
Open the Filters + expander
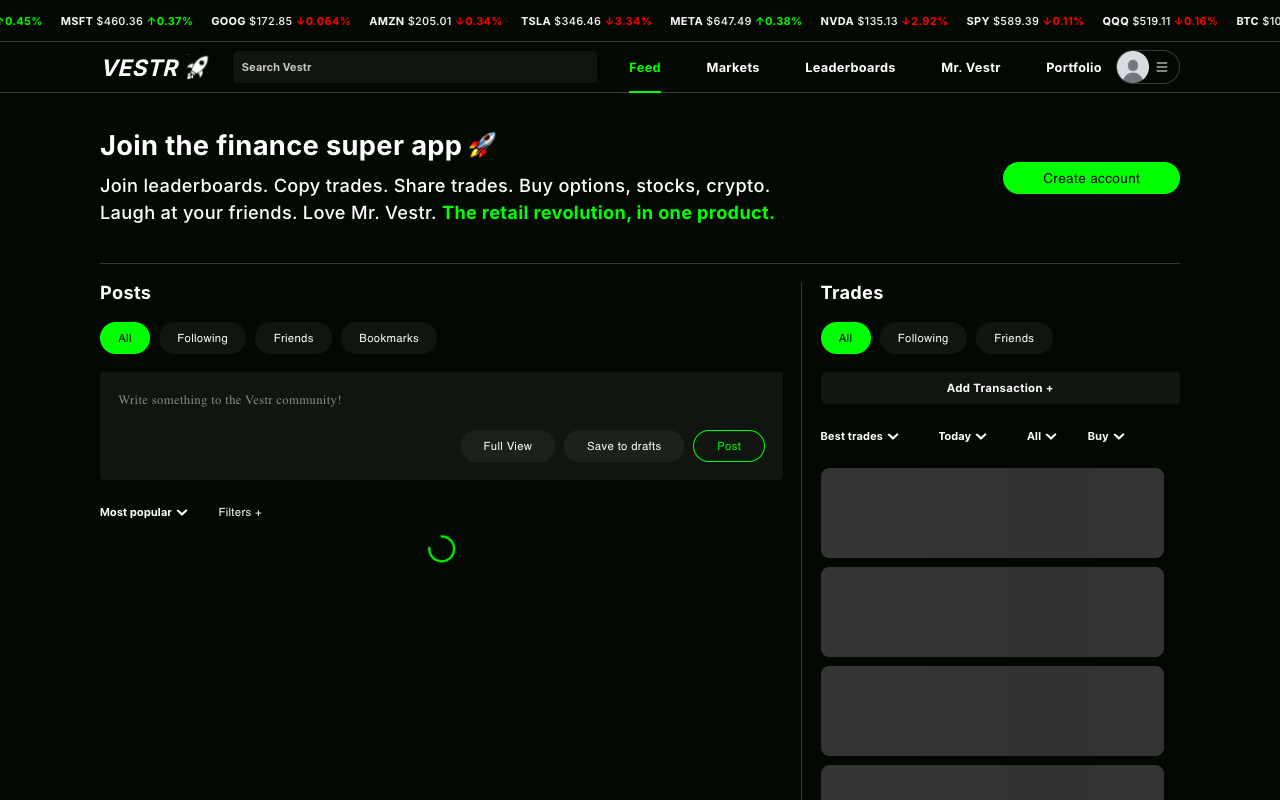(x=240, y=512)
